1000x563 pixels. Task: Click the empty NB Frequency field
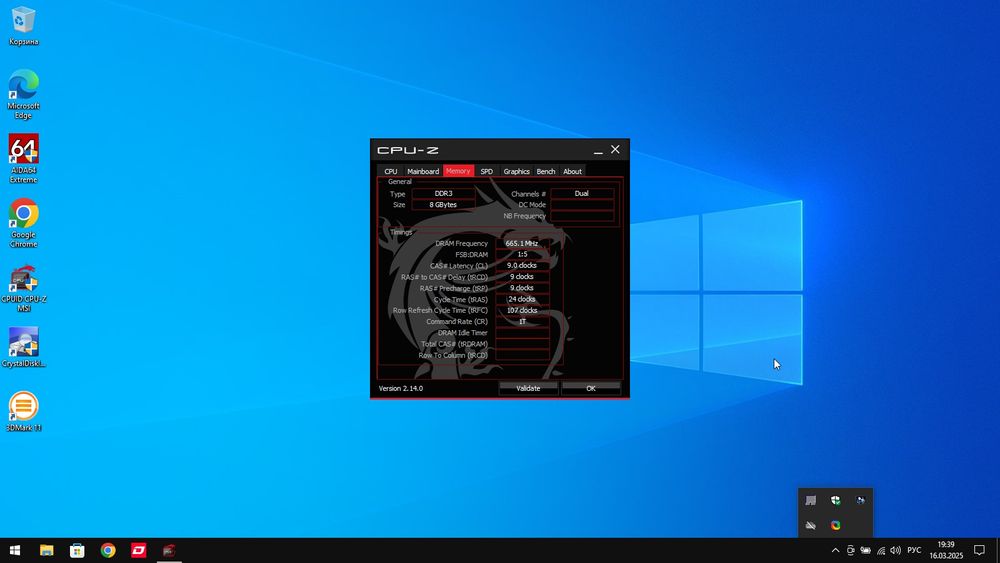[582, 216]
